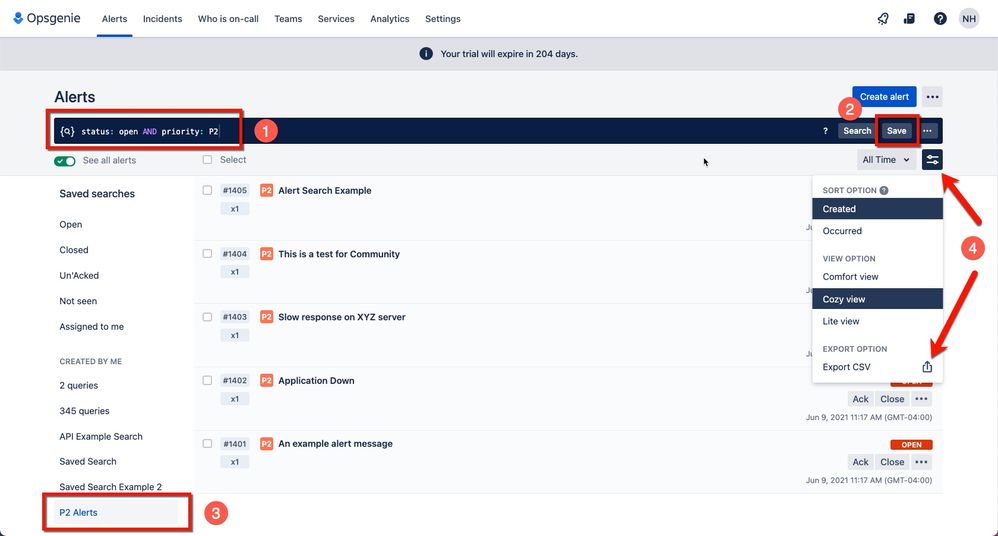
Task: Click the trial info icon
Action: coord(426,53)
